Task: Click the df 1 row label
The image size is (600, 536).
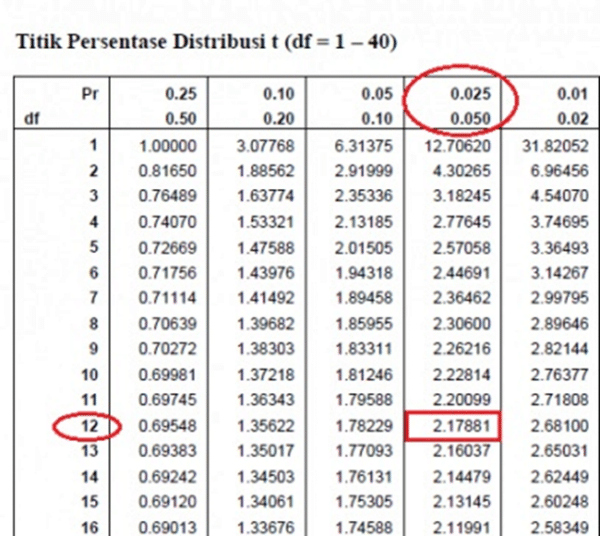Action: pyautogui.click(x=92, y=146)
